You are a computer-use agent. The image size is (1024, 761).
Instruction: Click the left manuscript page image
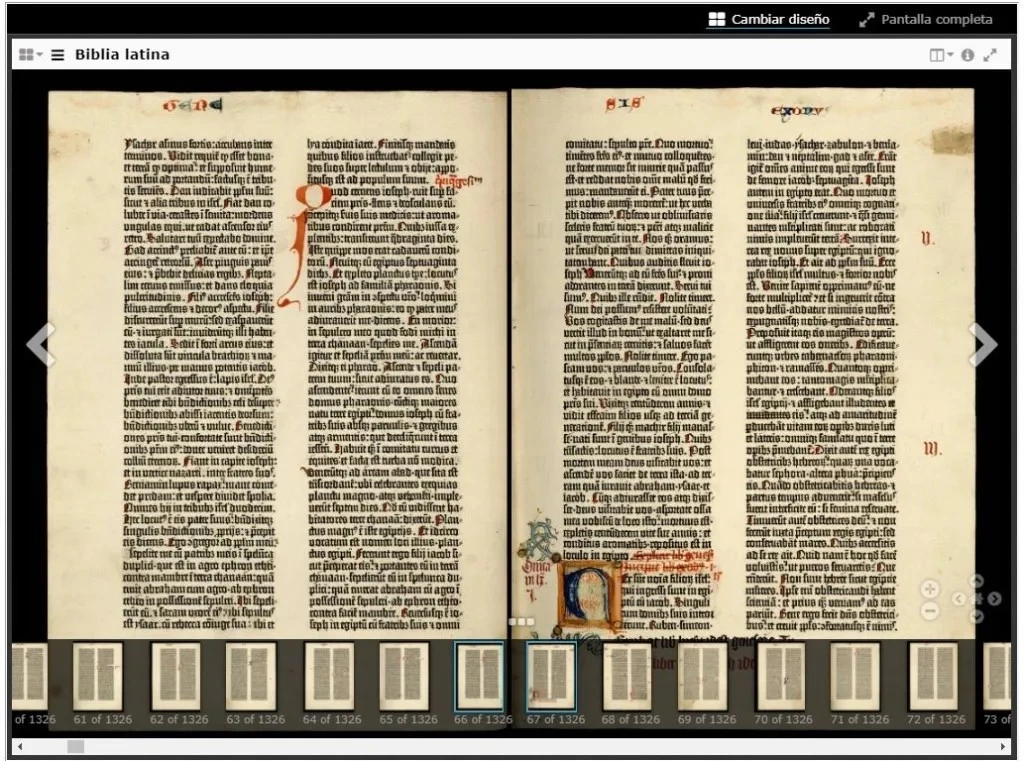pyautogui.click(x=278, y=364)
